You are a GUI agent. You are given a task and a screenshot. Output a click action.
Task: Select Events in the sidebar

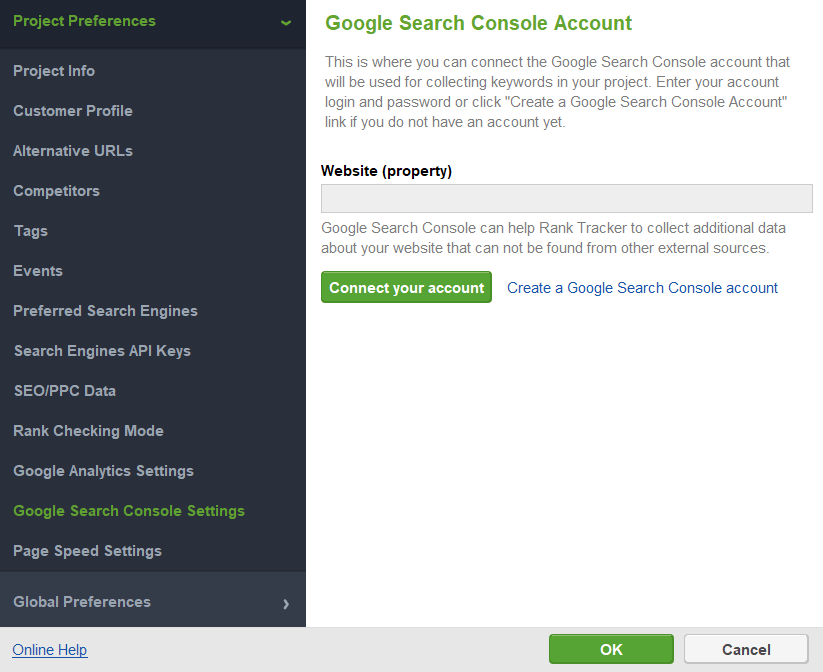click(38, 271)
